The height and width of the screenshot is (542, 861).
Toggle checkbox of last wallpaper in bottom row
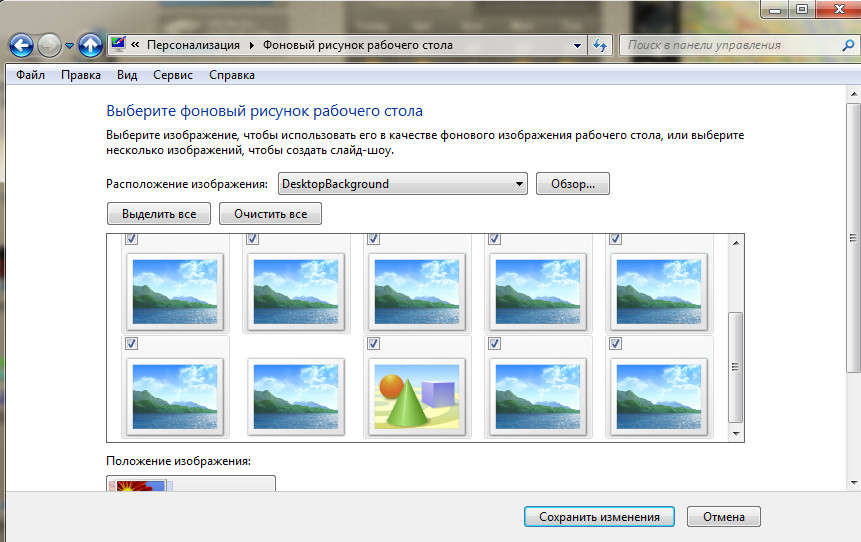(x=615, y=343)
